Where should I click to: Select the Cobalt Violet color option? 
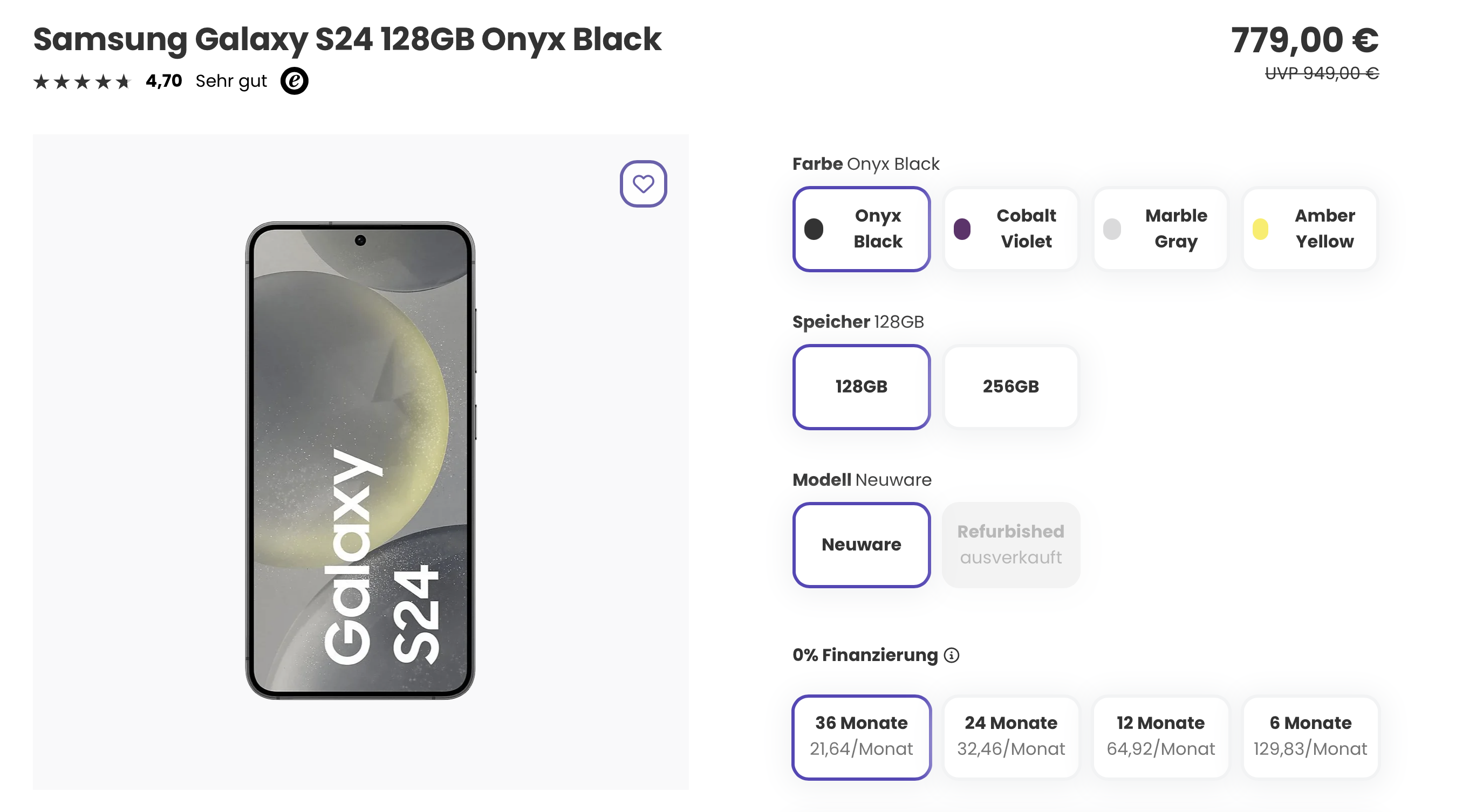(1010, 229)
